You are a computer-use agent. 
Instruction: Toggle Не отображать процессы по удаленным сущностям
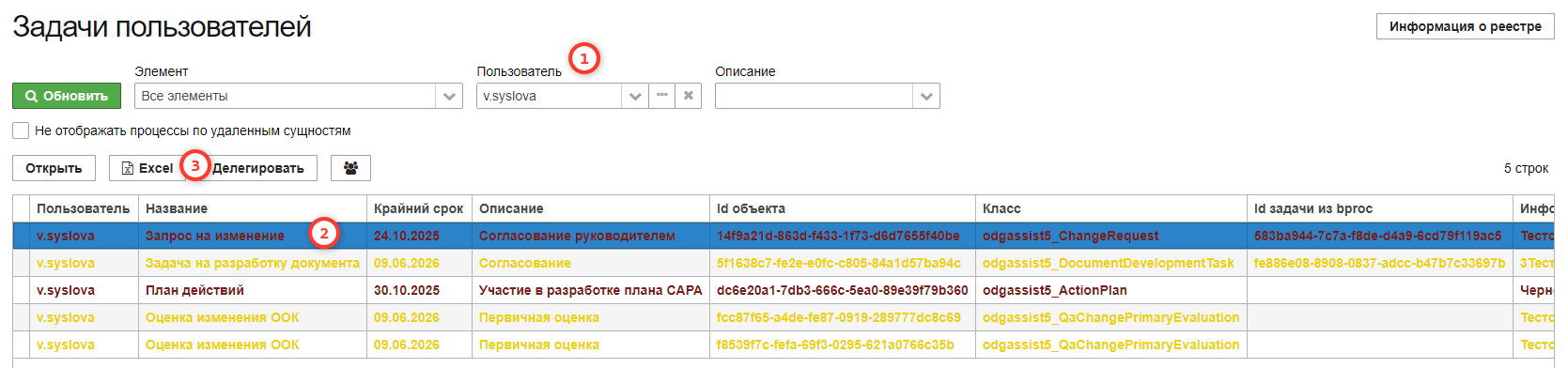21,130
